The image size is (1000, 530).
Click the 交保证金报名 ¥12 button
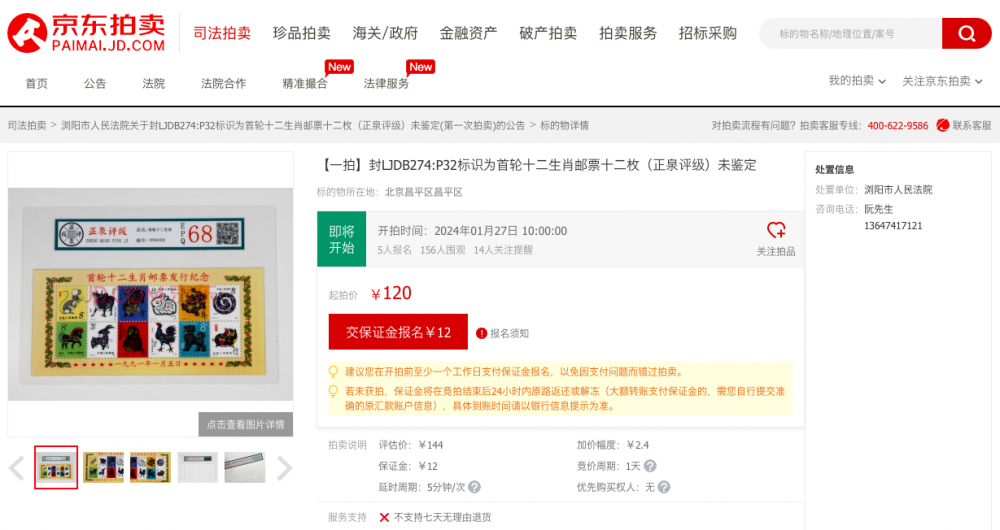[x=398, y=332]
